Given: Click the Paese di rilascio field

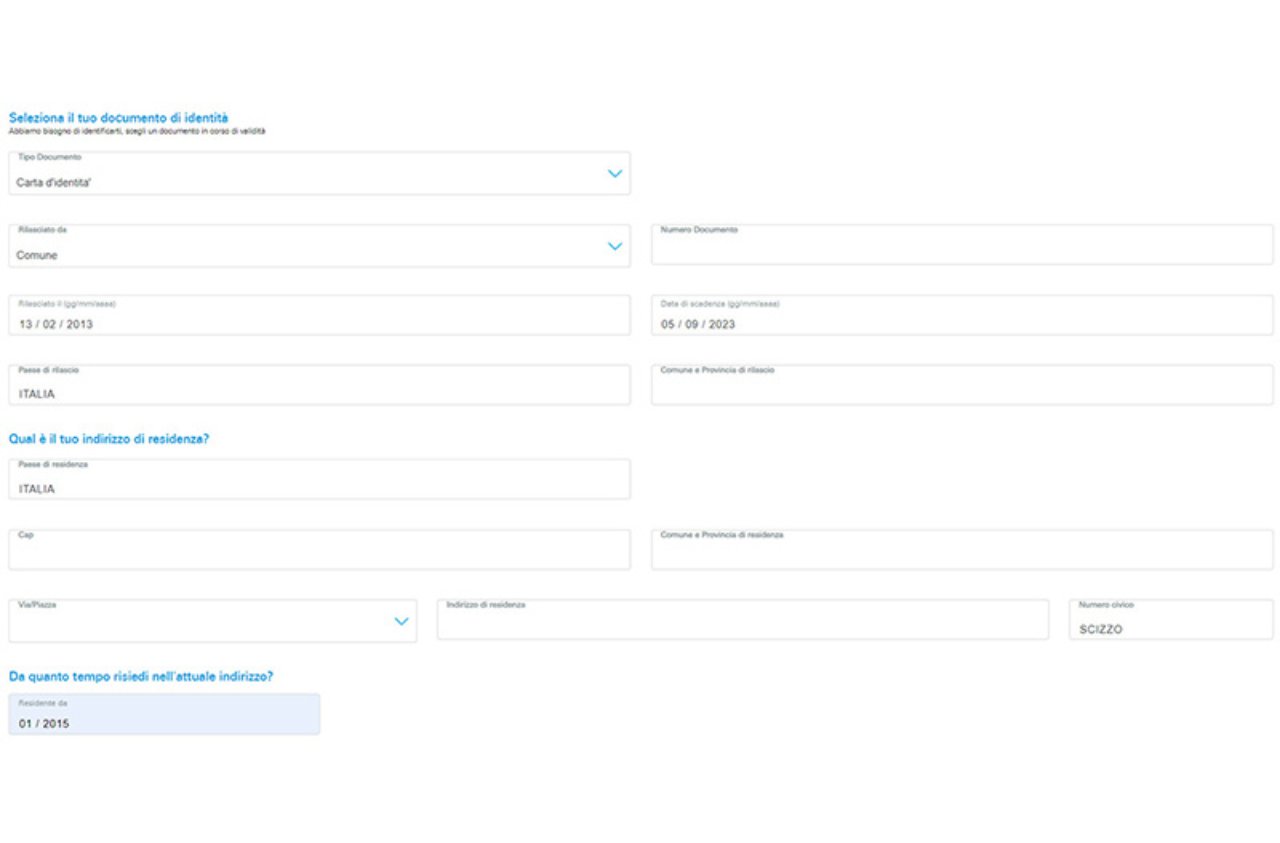Looking at the screenshot, I should 319,386.
